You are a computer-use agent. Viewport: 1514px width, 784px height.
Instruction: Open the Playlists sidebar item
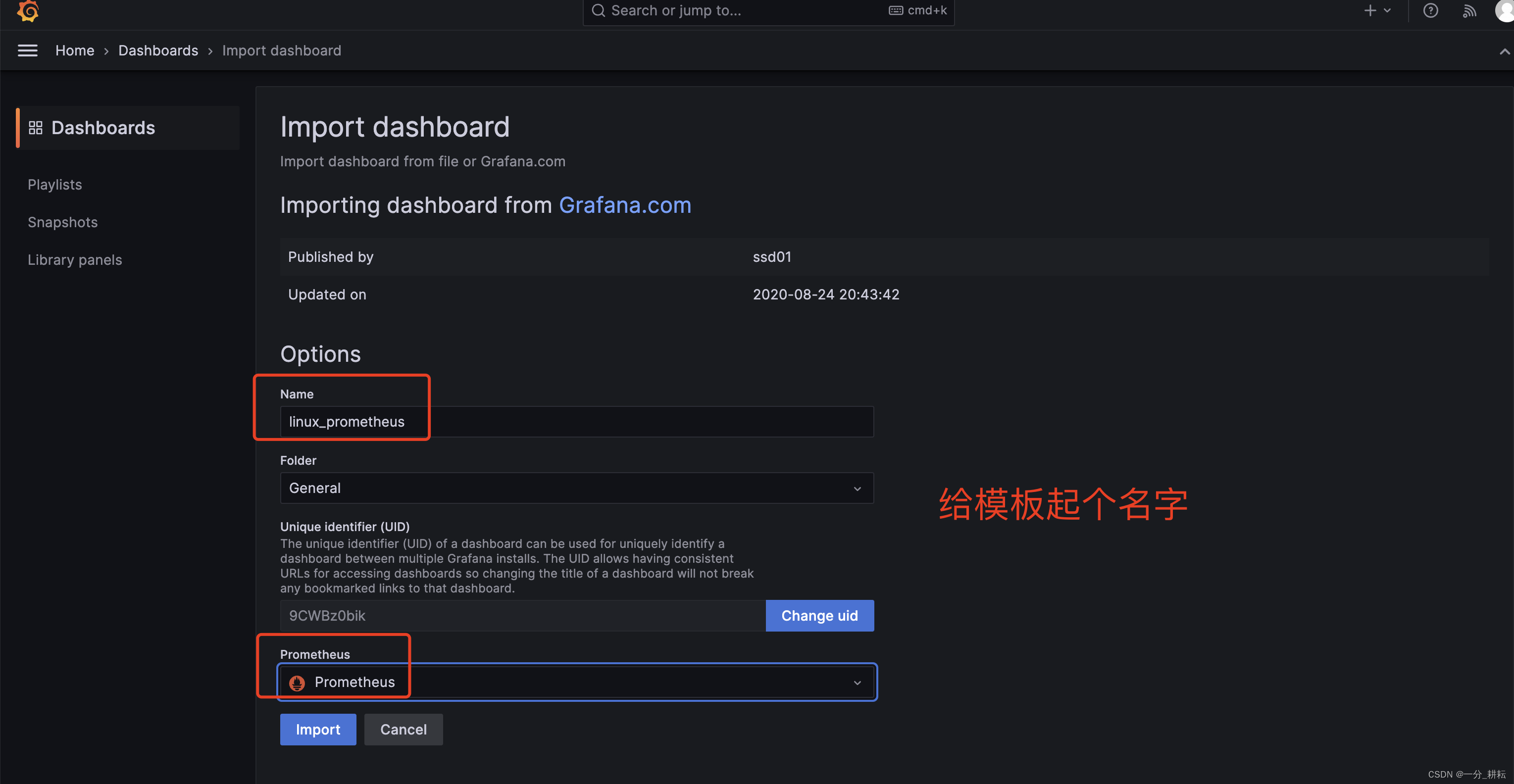(x=54, y=185)
